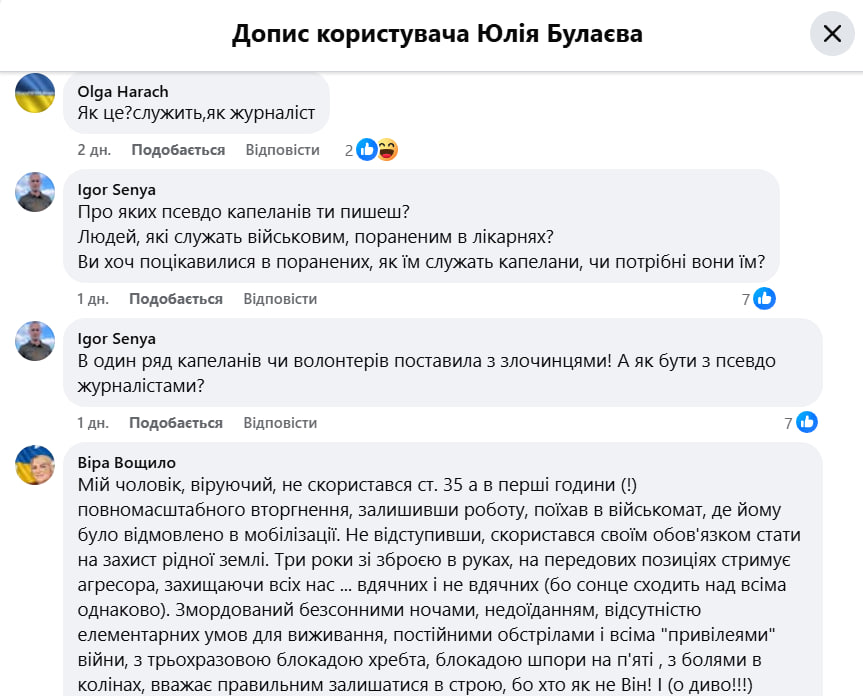The width and height of the screenshot is (863, 696).
Task: Open Olga Harach's profile picture
Action: pyautogui.click(x=35, y=93)
